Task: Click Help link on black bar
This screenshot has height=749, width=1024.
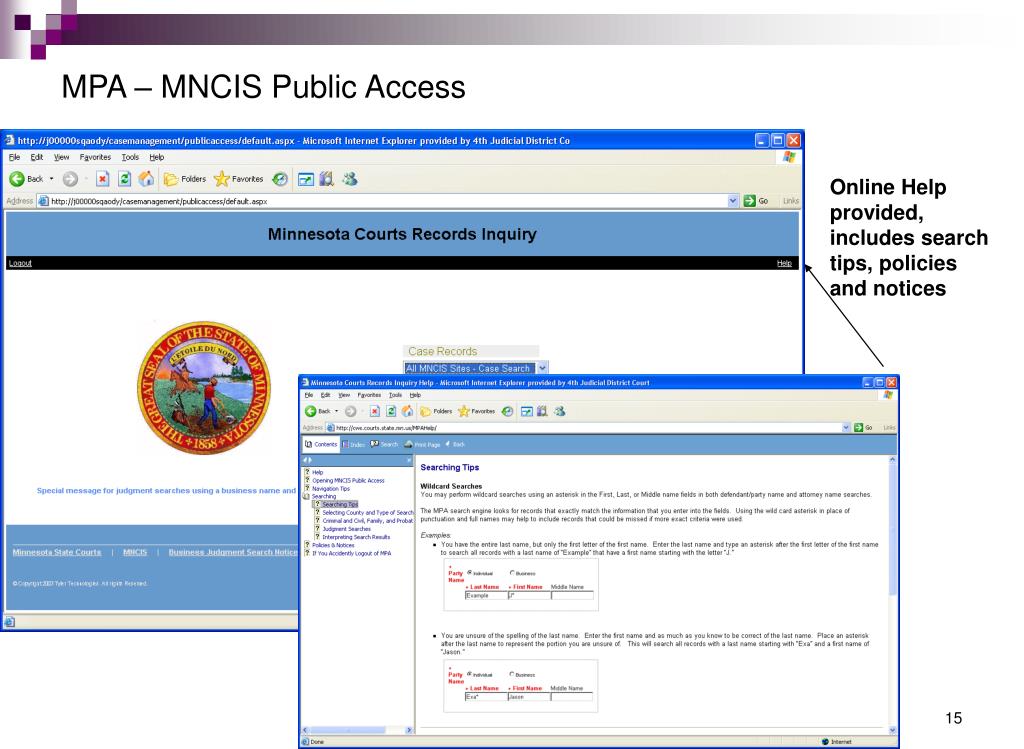Action: click(x=784, y=263)
